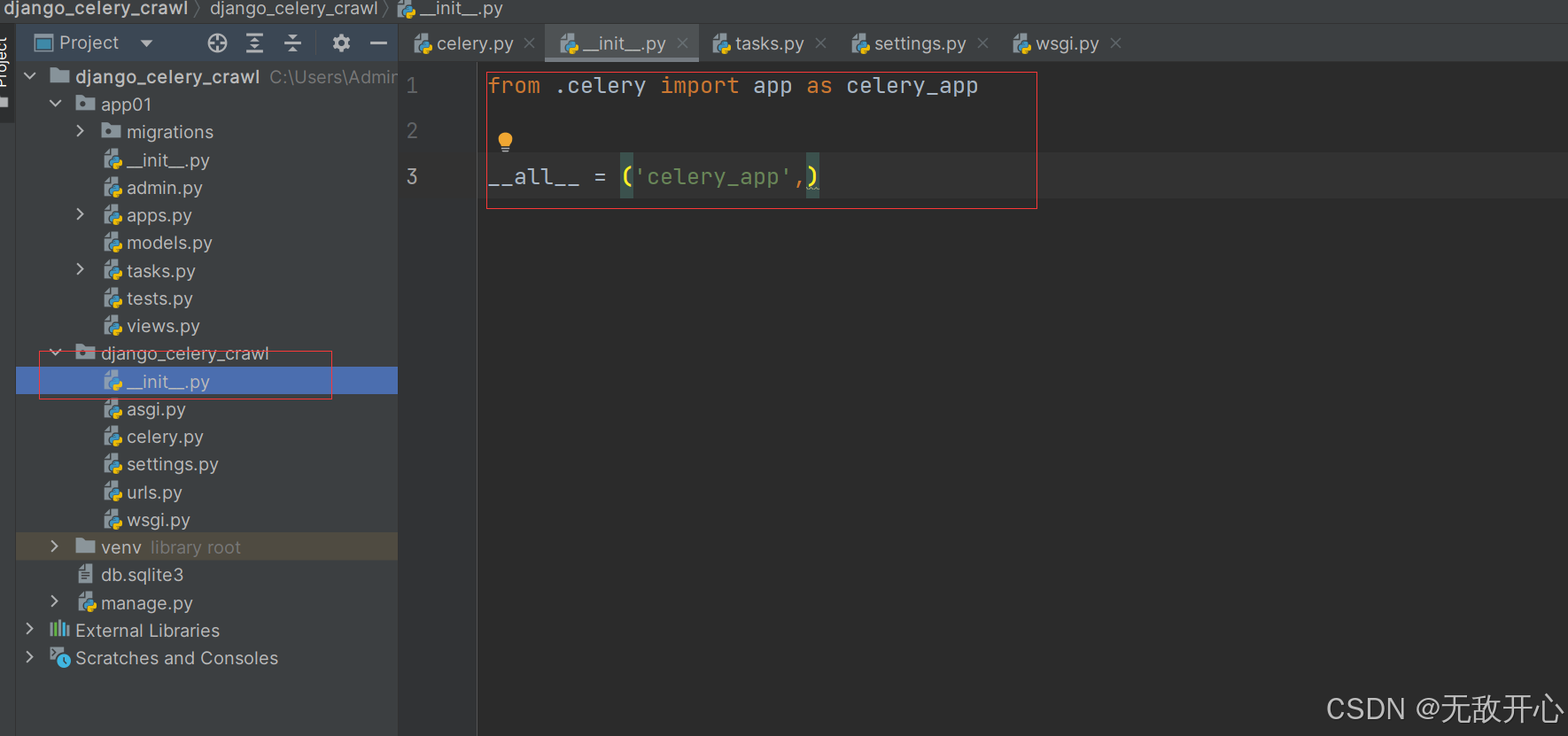
Task: Expand Scratches and Consoles
Action: [30, 657]
